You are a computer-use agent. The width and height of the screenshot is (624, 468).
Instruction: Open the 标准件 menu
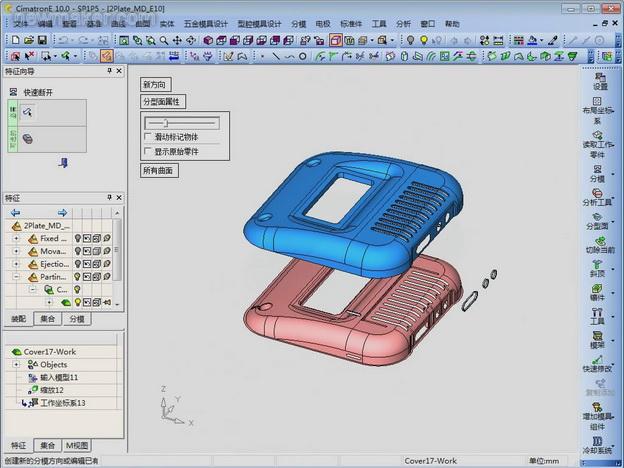click(x=351, y=24)
